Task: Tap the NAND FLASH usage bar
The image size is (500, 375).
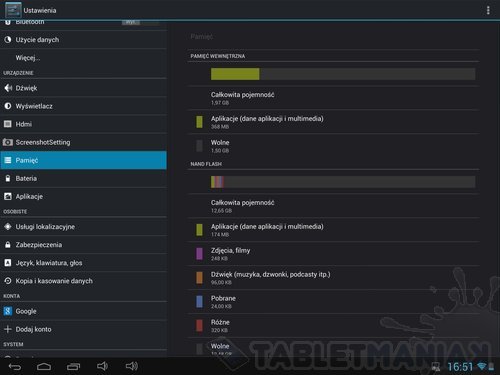Action: 343,182
